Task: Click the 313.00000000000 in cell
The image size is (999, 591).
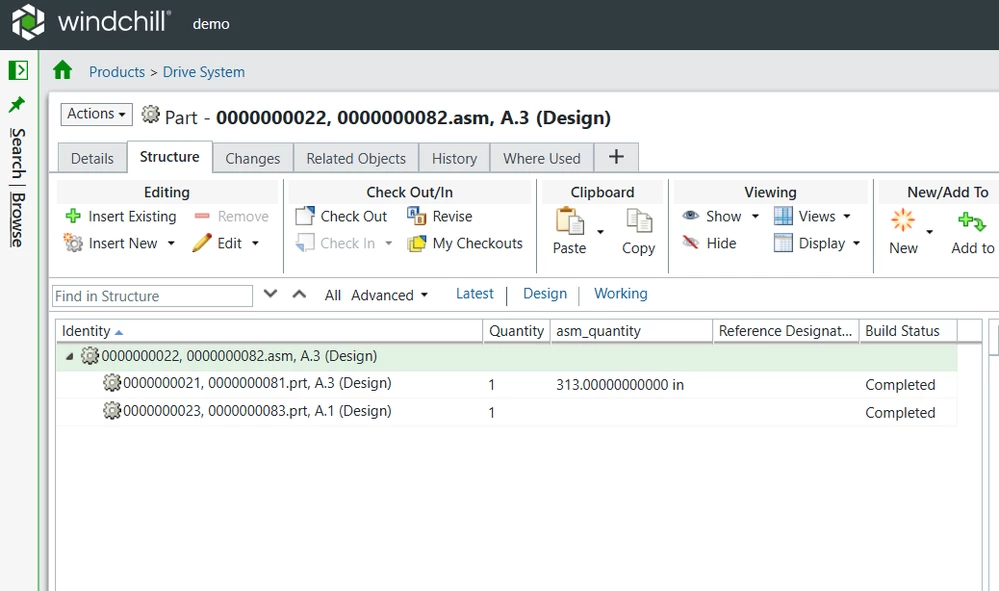Action: click(x=620, y=385)
